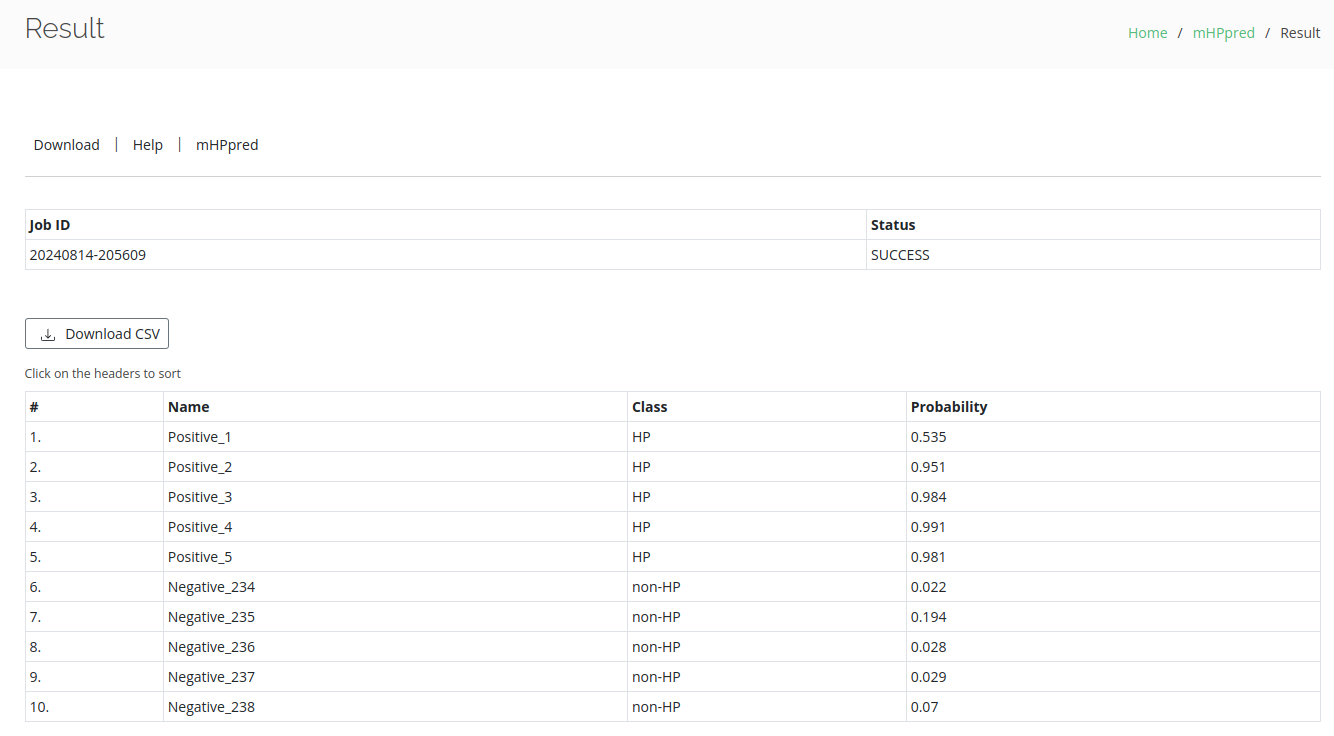Viewport: 1334px width, 736px height.
Task: Open the Download menu item
Action: tap(66, 145)
